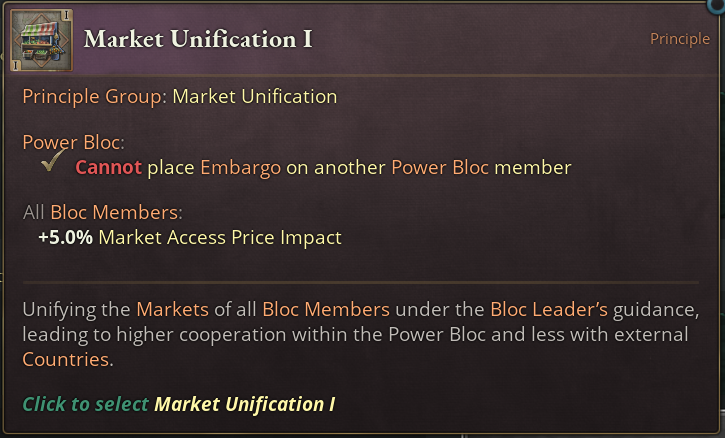Click the Market Unification I title text
The image size is (725, 438).
198,39
